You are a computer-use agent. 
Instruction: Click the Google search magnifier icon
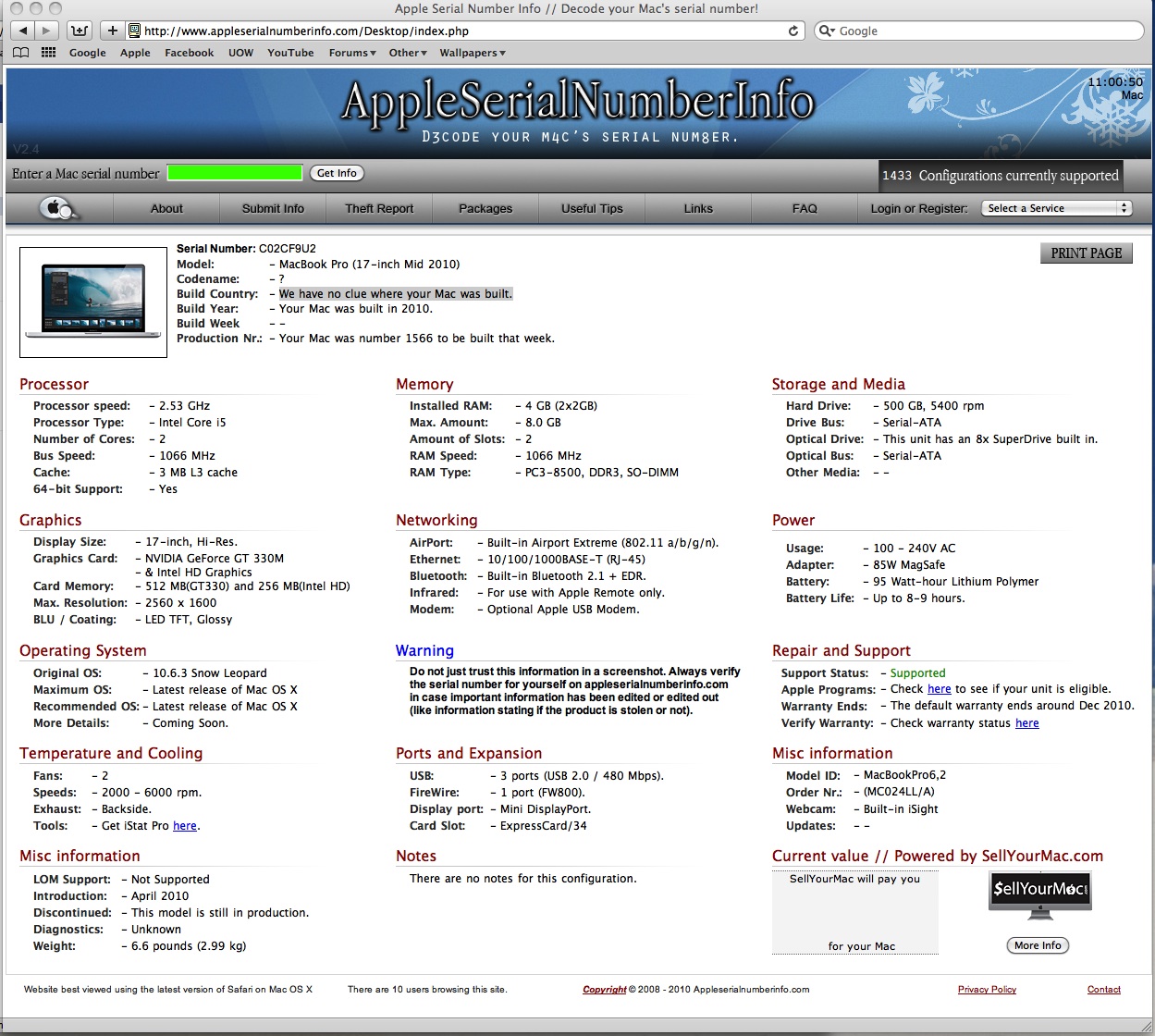pos(828,31)
